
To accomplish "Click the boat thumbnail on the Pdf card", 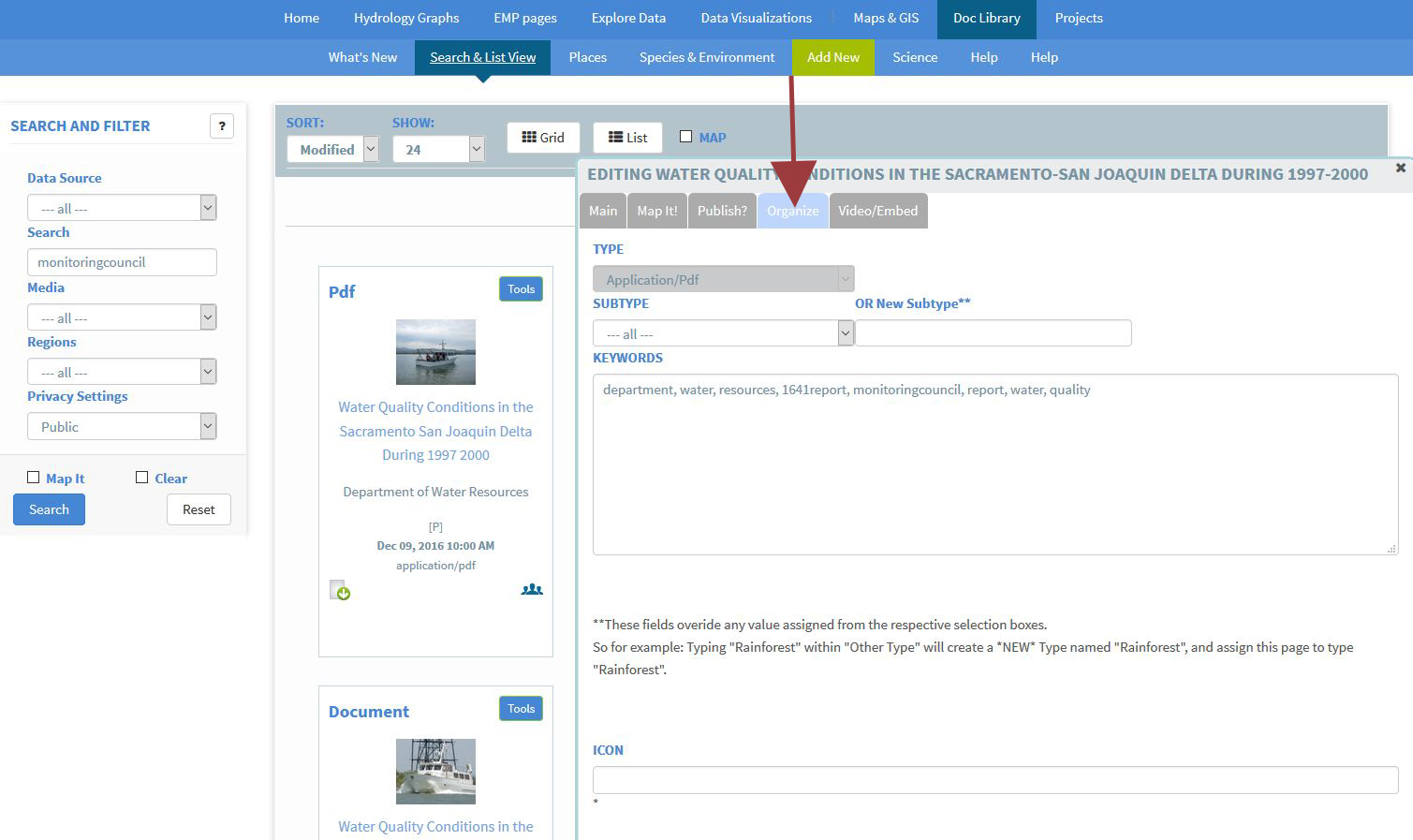I will (435, 352).
